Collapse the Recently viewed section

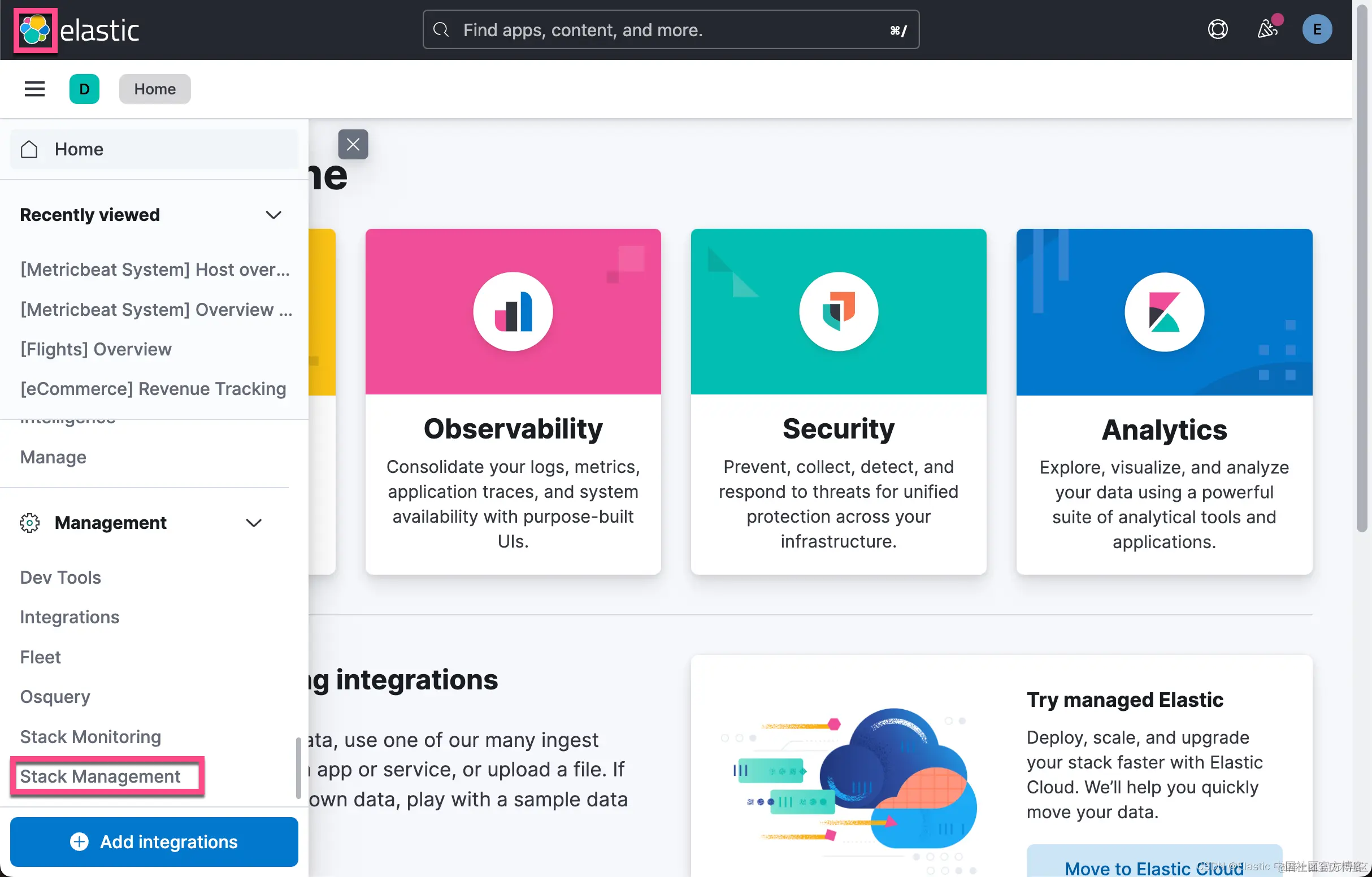tap(273, 215)
